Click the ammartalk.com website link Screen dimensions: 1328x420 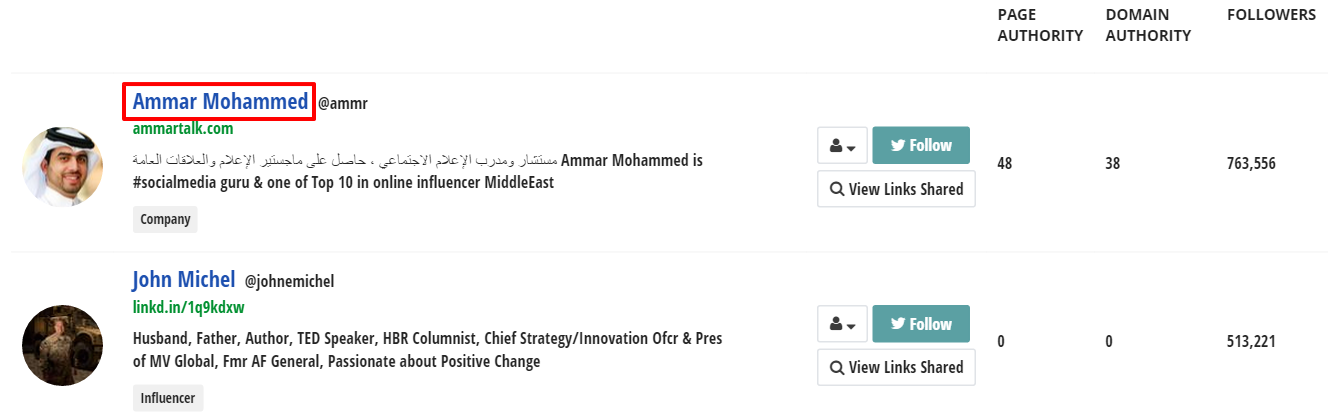183,129
